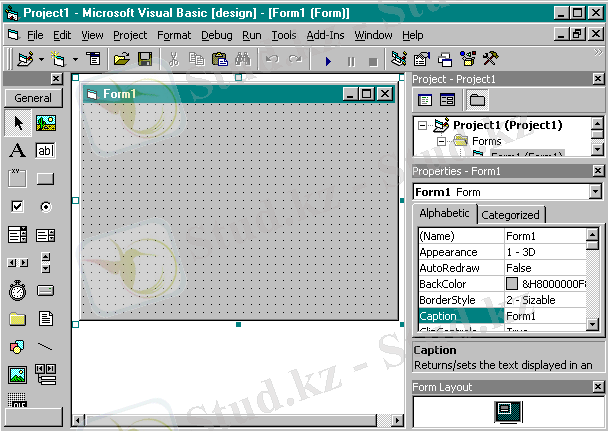Viewport: 608px width, 431px height.
Task: Switch to the Categorized tab
Action: (x=510, y=215)
